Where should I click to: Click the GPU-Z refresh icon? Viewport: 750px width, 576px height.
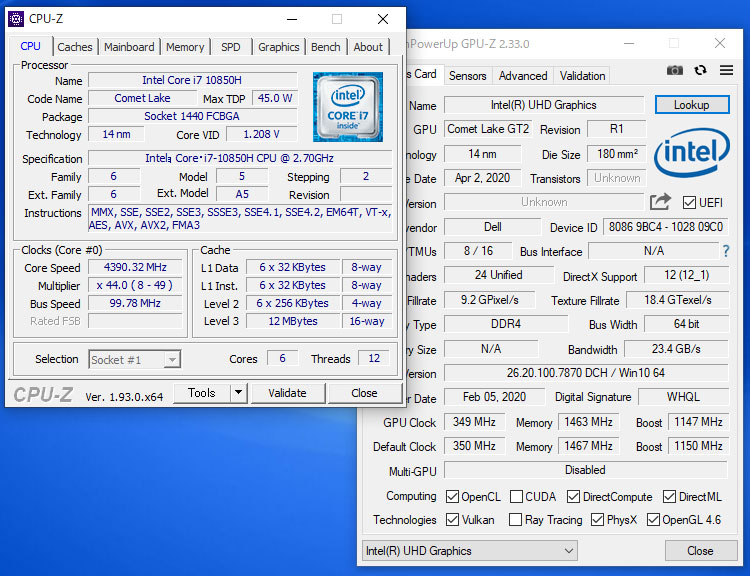point(700,70)
